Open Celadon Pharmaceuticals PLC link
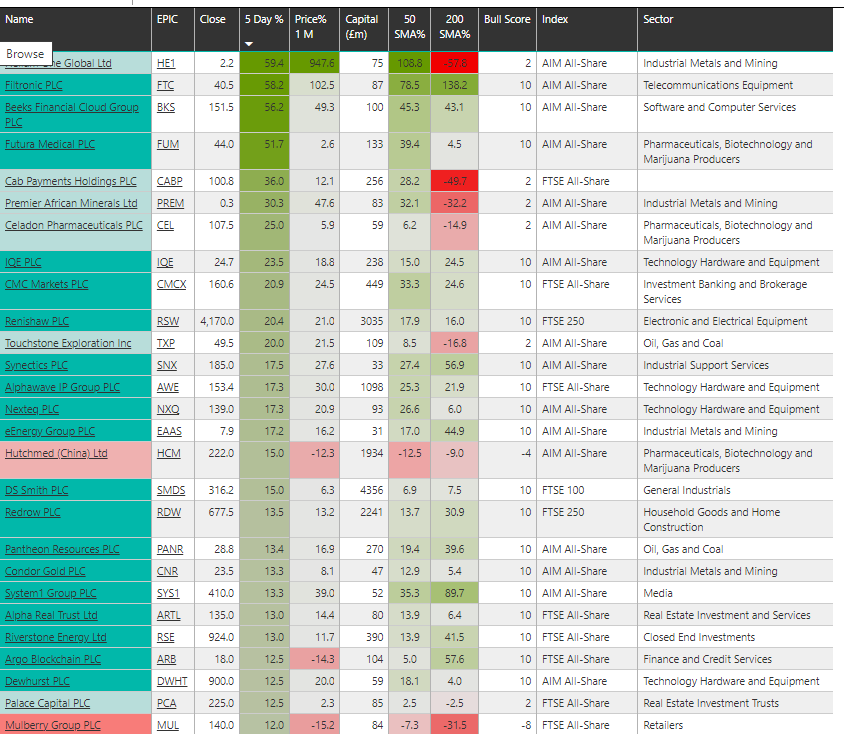Image resolution: width=844 pixels, height=734 pixels. pos(74,225)
